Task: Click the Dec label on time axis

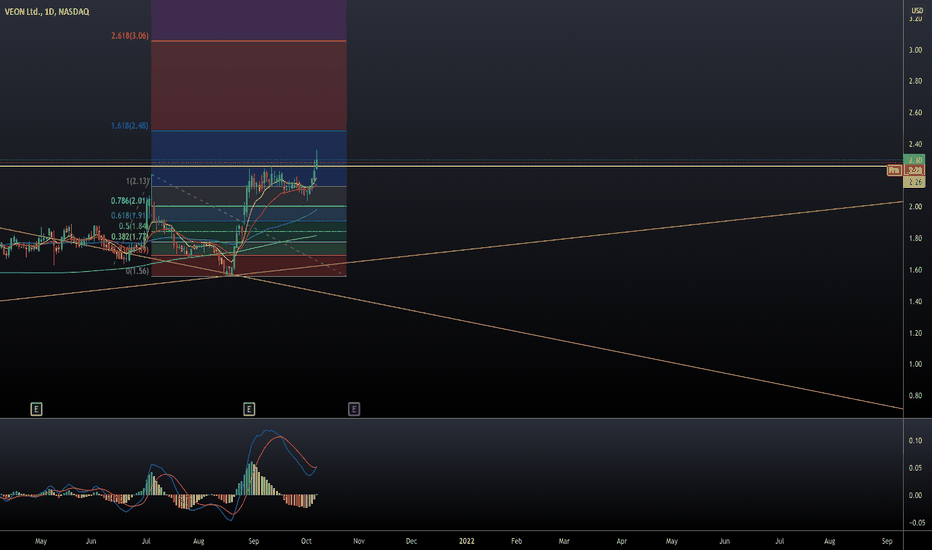Action: [411, 541]
